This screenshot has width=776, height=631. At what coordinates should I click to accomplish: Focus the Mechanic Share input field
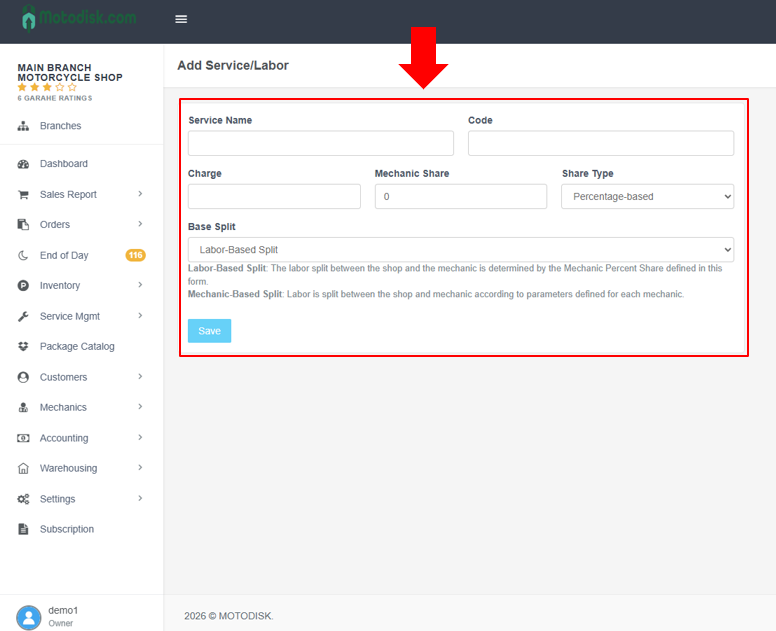tap(460, 197)
